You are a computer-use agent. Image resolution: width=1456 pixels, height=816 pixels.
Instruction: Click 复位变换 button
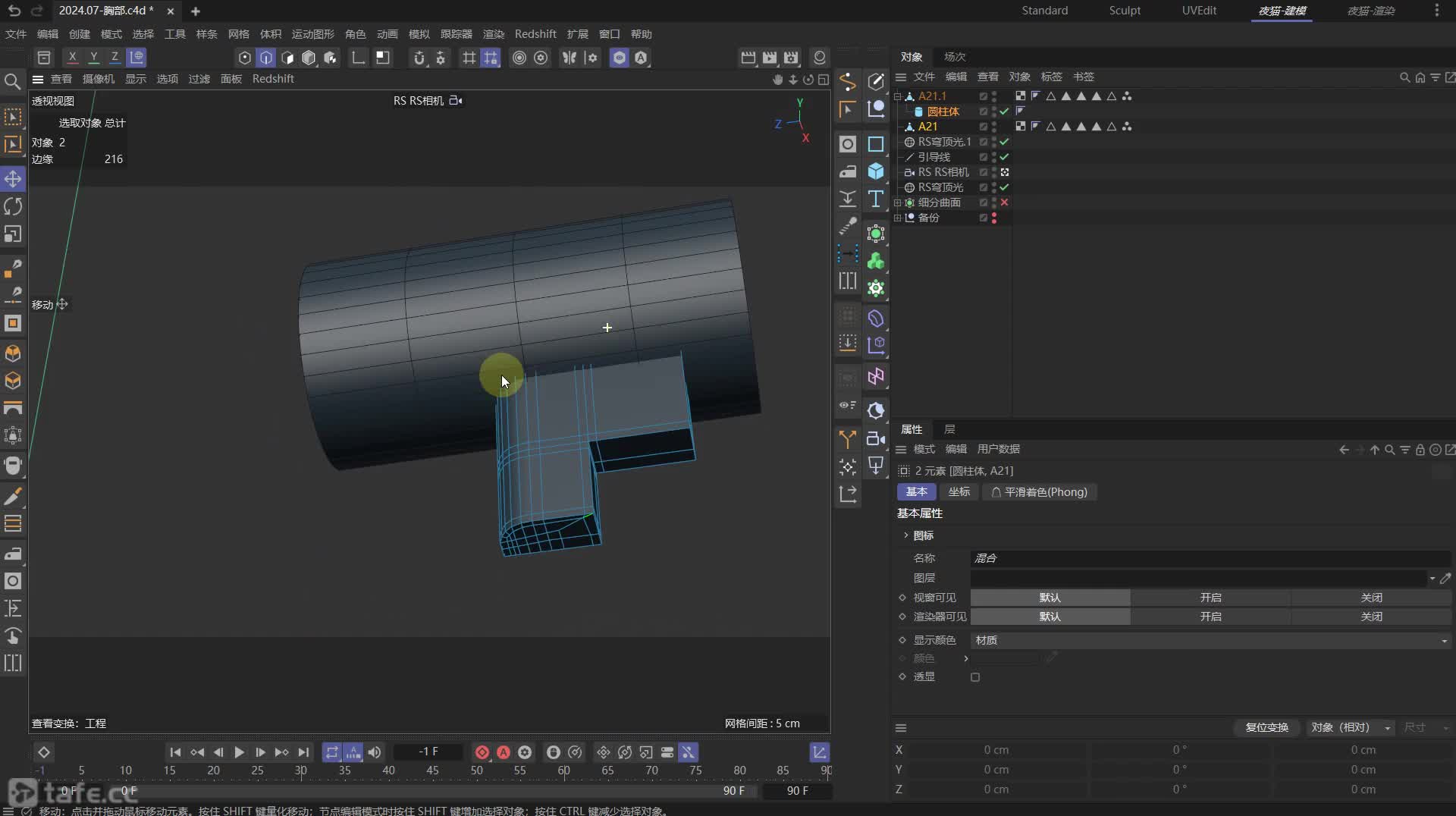tap(1266, 727)
